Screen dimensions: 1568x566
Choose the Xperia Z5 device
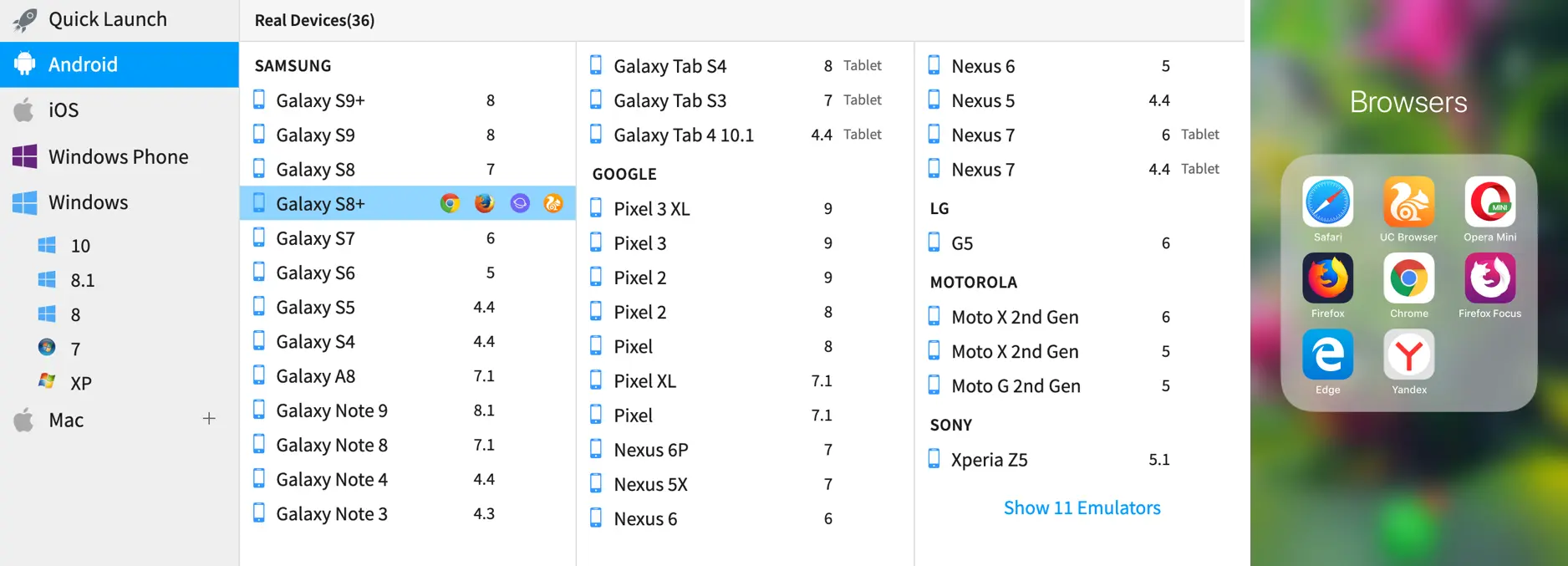coord(989,460)
